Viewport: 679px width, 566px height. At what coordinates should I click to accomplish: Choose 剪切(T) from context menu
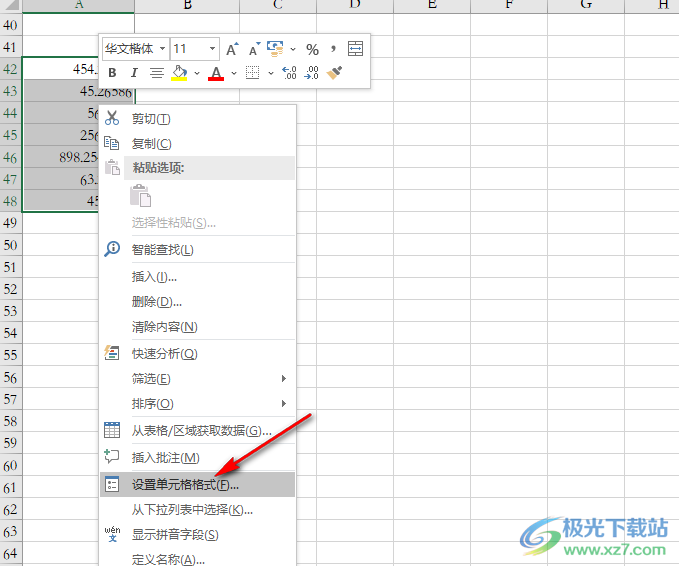197,119
